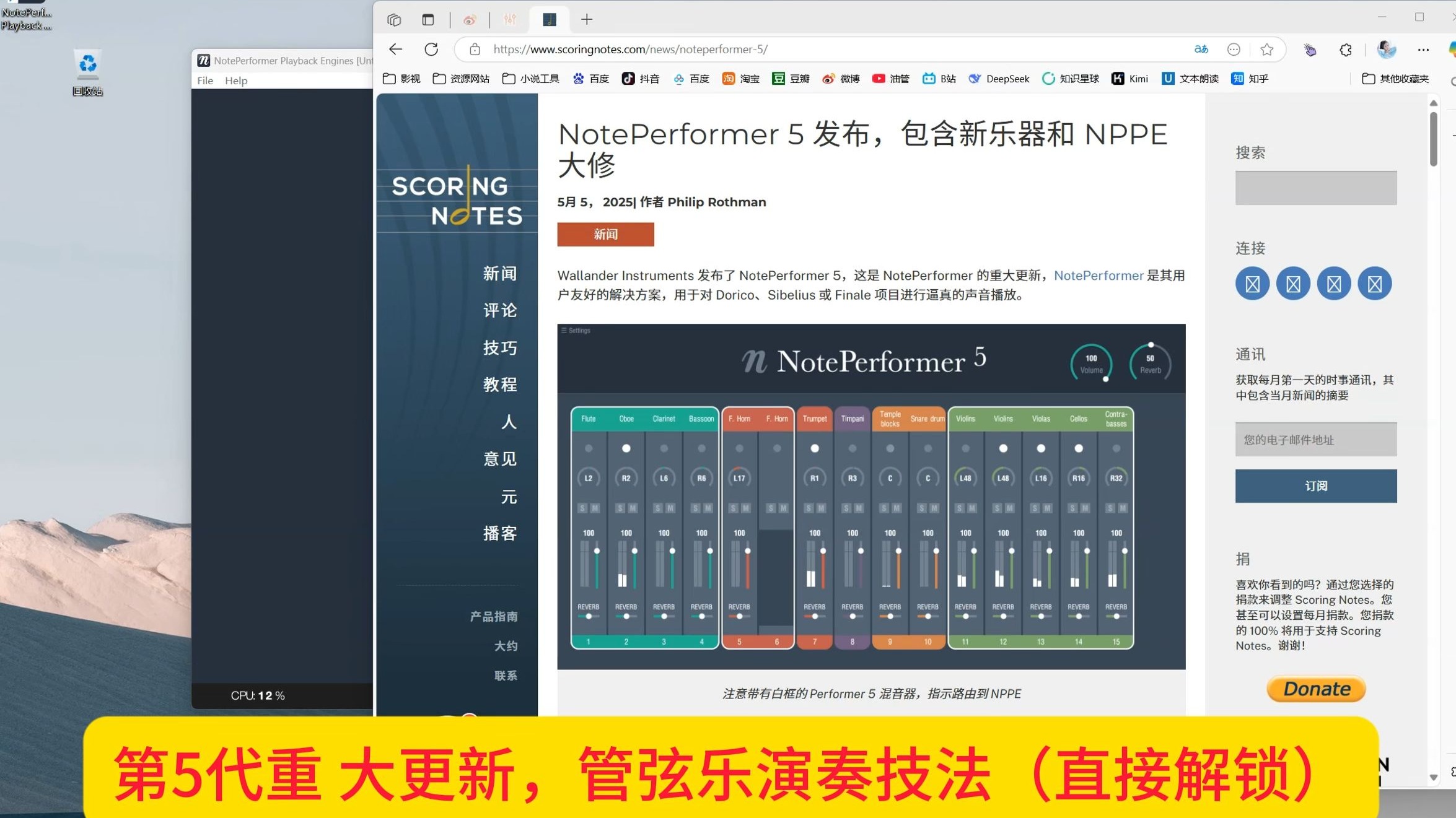
Task: Click CPU 12 % status in NotePerformer window
Action: pyautogui.click(x=258, y=695)
